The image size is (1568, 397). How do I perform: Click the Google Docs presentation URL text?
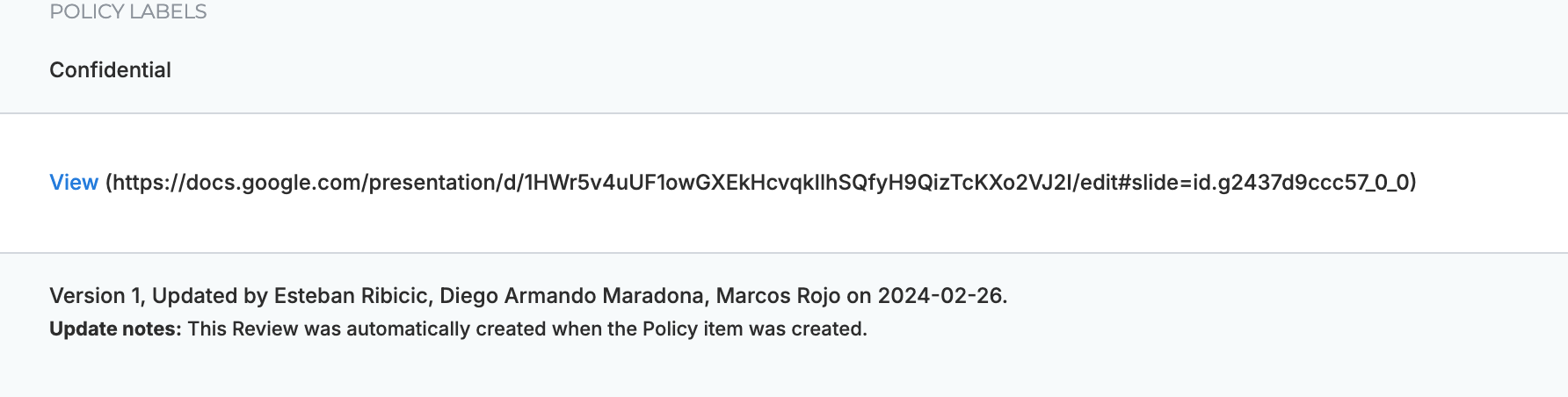(x=760, y=183)
